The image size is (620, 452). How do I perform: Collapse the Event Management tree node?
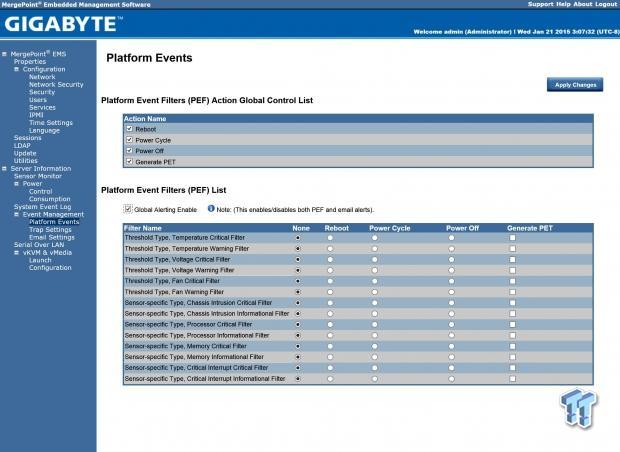pyautogui.click(x=17, y=214)
